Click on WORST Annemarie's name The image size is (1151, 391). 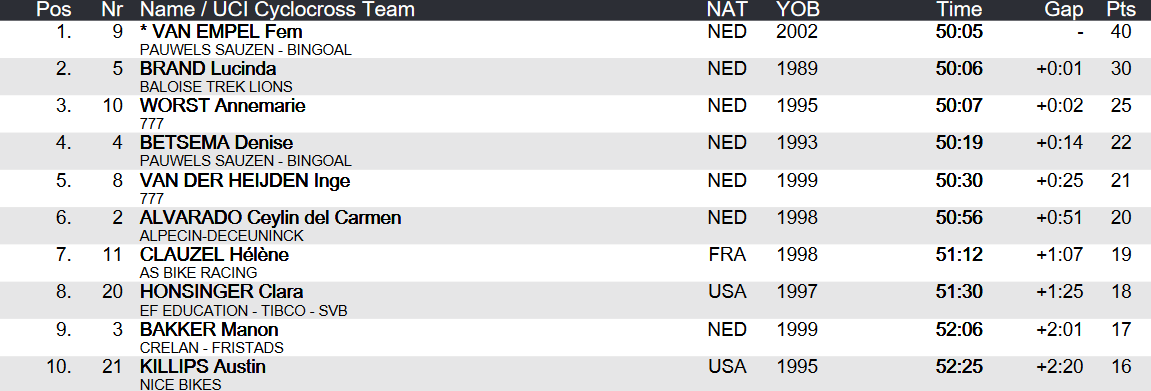(222, 106)
